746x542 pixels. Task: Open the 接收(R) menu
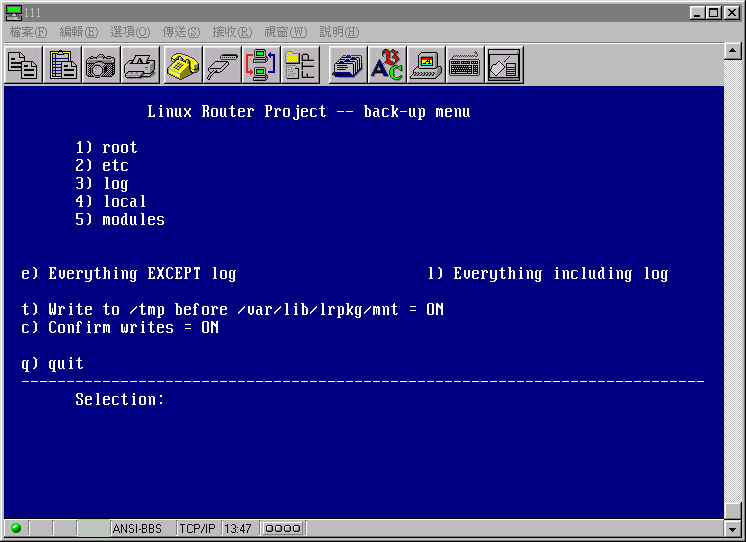(x=232, y=32)
